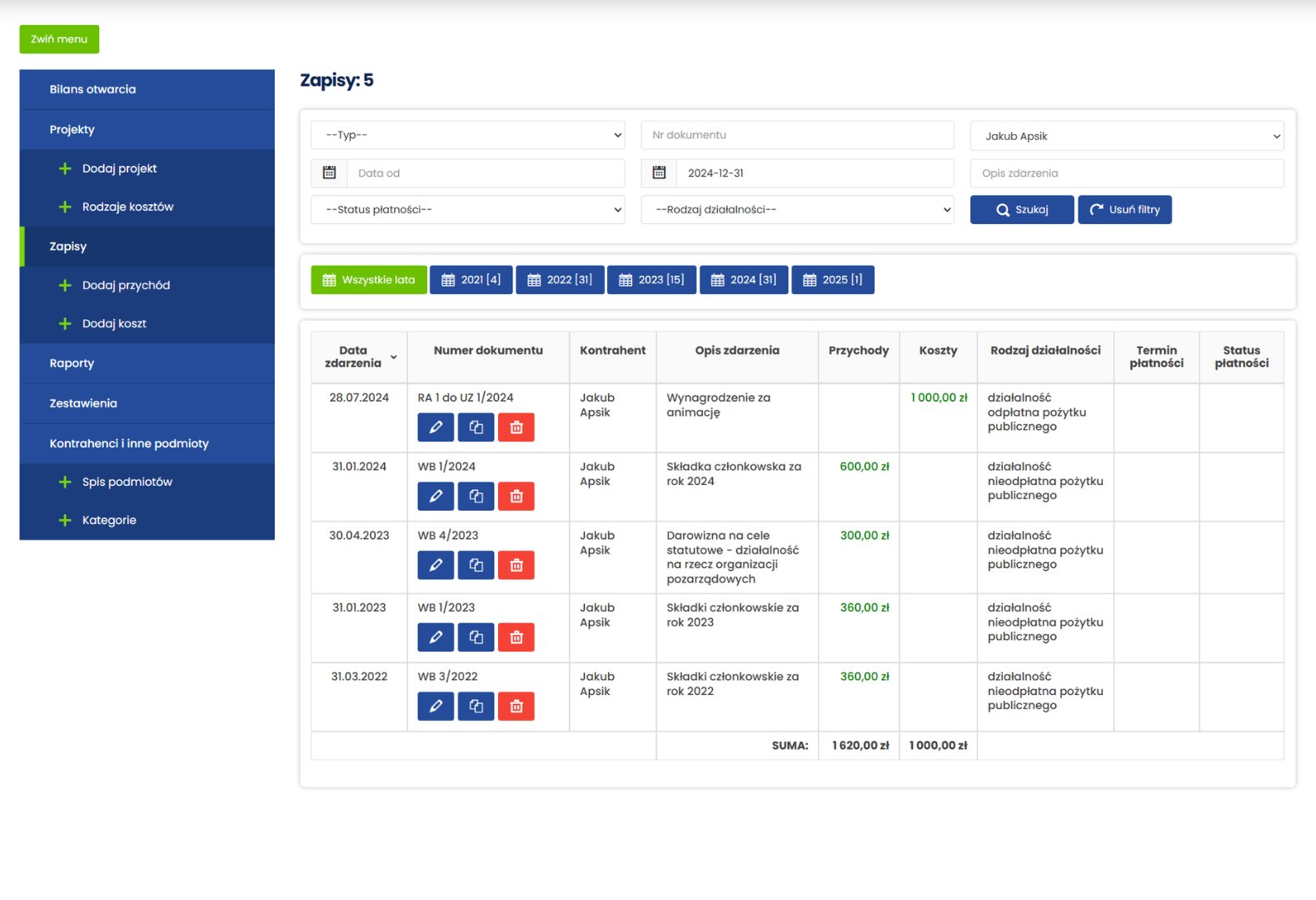Sort by Data zdarzenia column arrow
The width and height of the screenshot is (1316, 900).
[394, 357]
